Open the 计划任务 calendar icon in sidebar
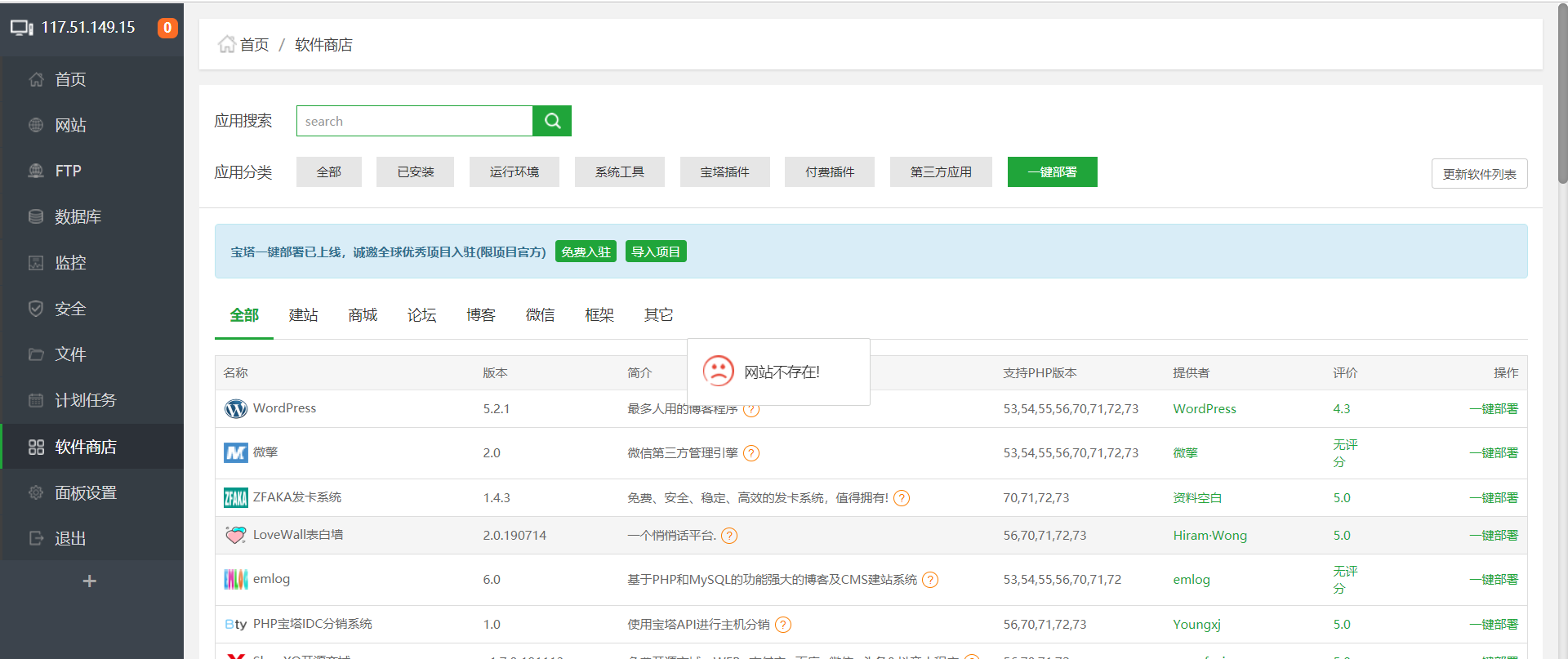This screenshot has height=659, width=1568. (x=36, y=400)
